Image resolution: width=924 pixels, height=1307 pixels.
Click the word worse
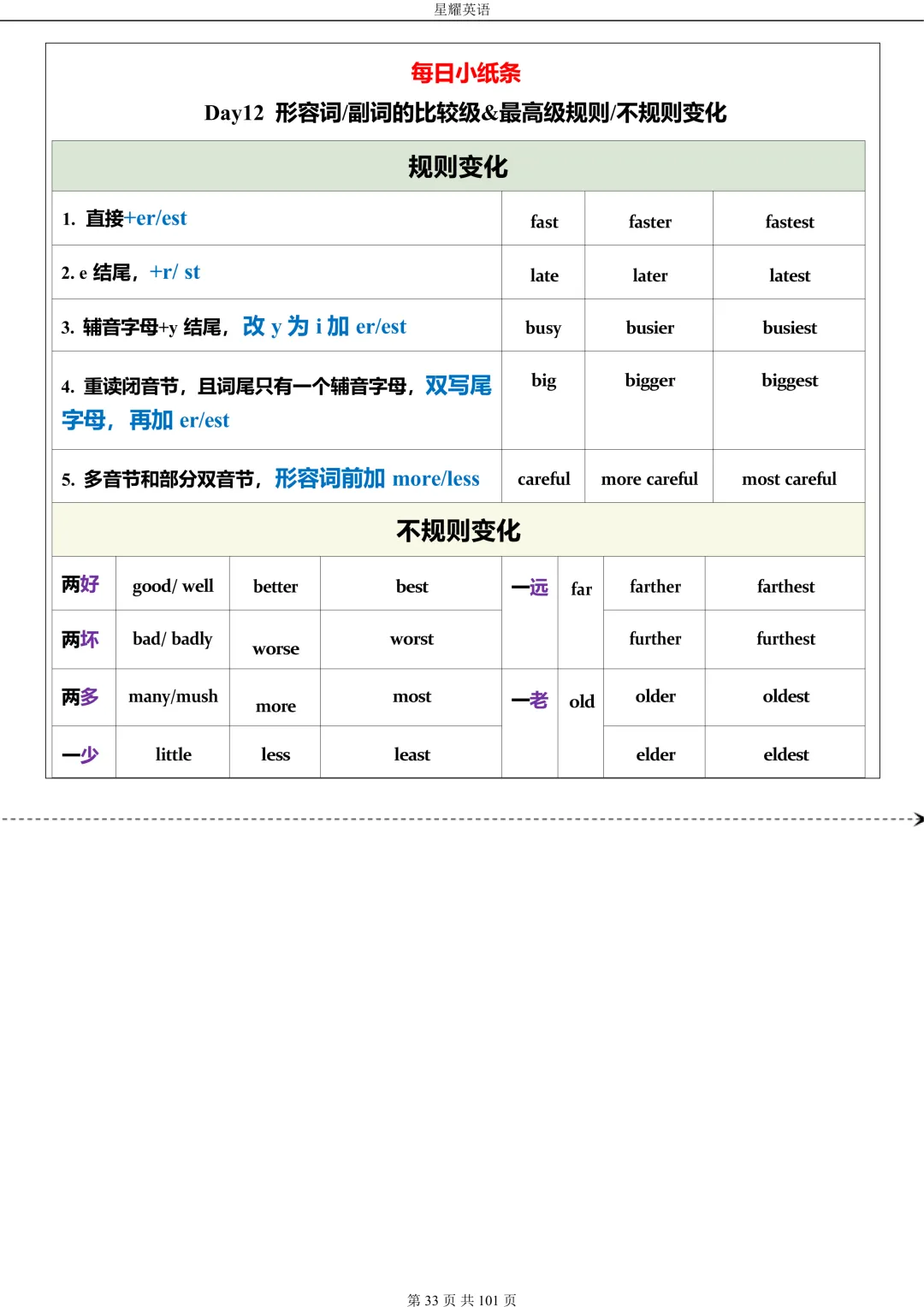(x=275, y=649)
